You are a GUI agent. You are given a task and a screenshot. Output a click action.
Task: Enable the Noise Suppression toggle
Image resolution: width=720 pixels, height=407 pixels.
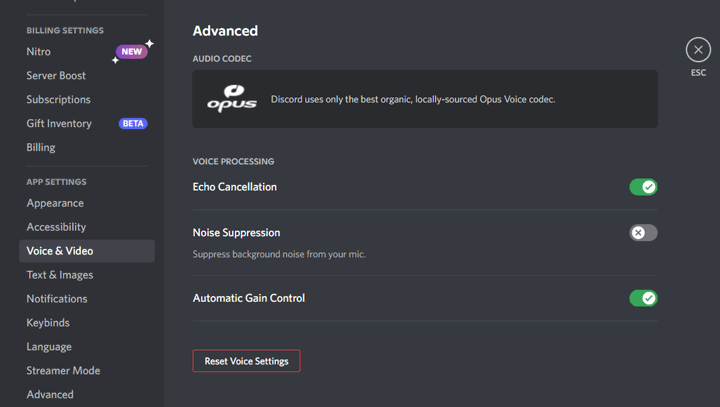pyautogui.click(x=643, y=233)
